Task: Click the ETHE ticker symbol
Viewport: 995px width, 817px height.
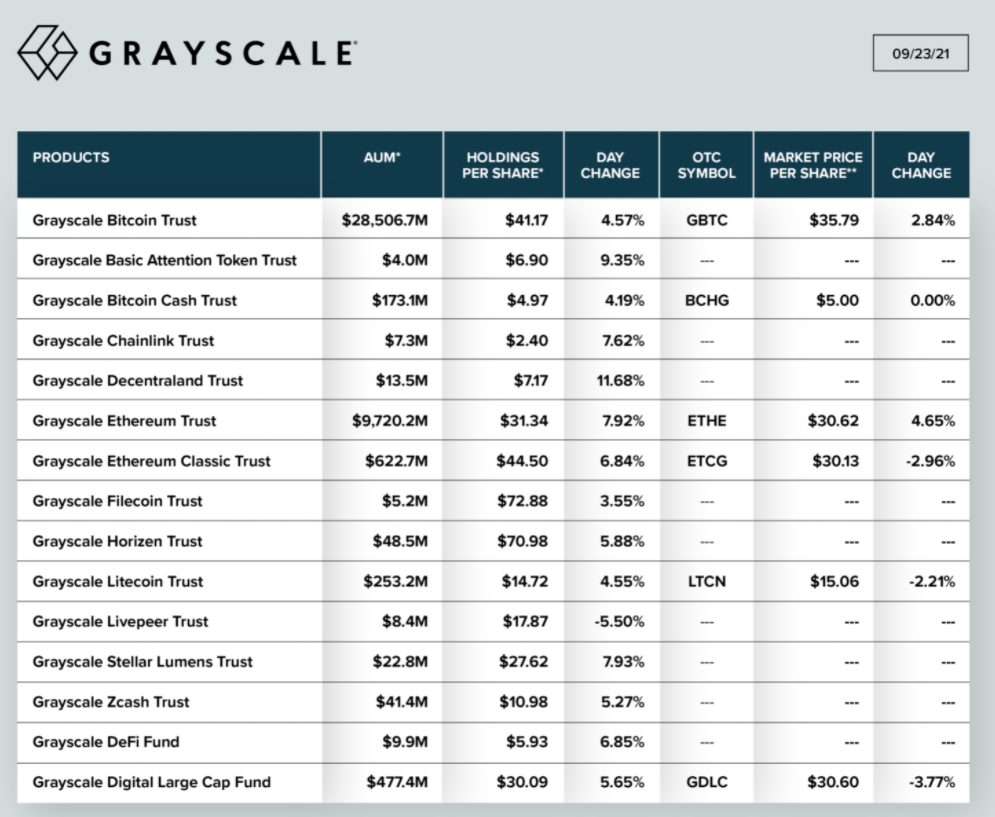Action: [x=706, y=421]
